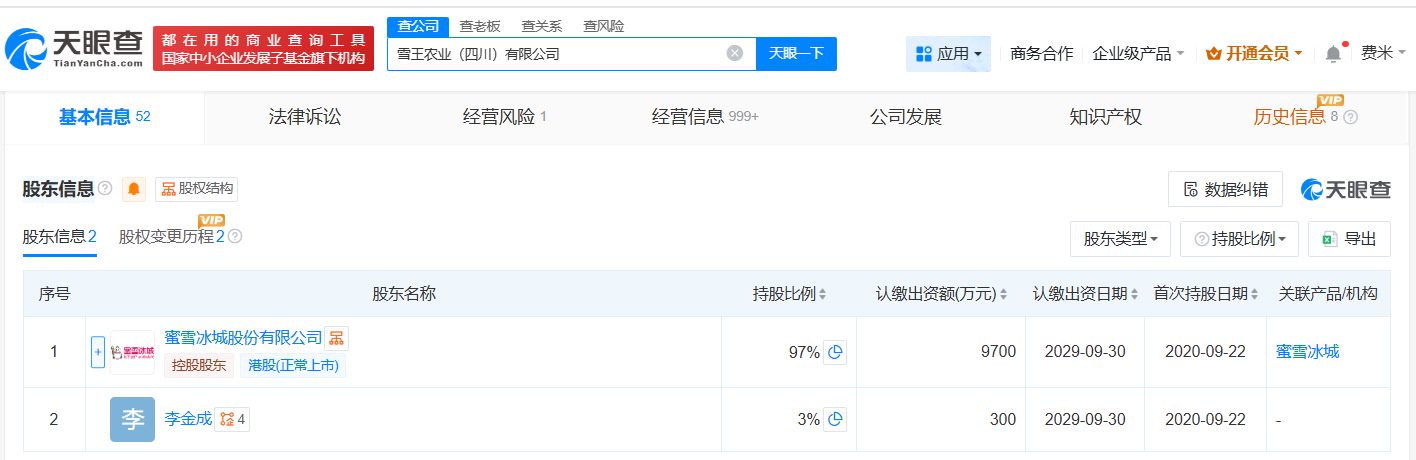1416x460 pixels.
Task: Click the 导出 export button
Action: [1349, 239]
